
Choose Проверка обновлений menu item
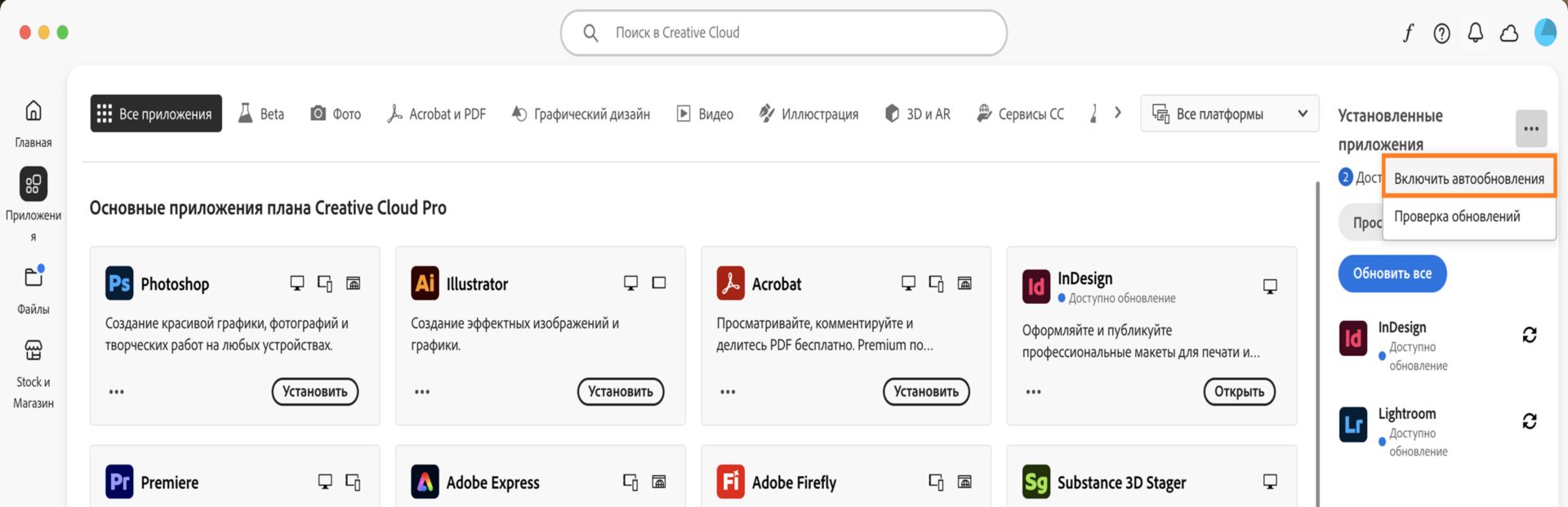click(x=1469, y=216)
